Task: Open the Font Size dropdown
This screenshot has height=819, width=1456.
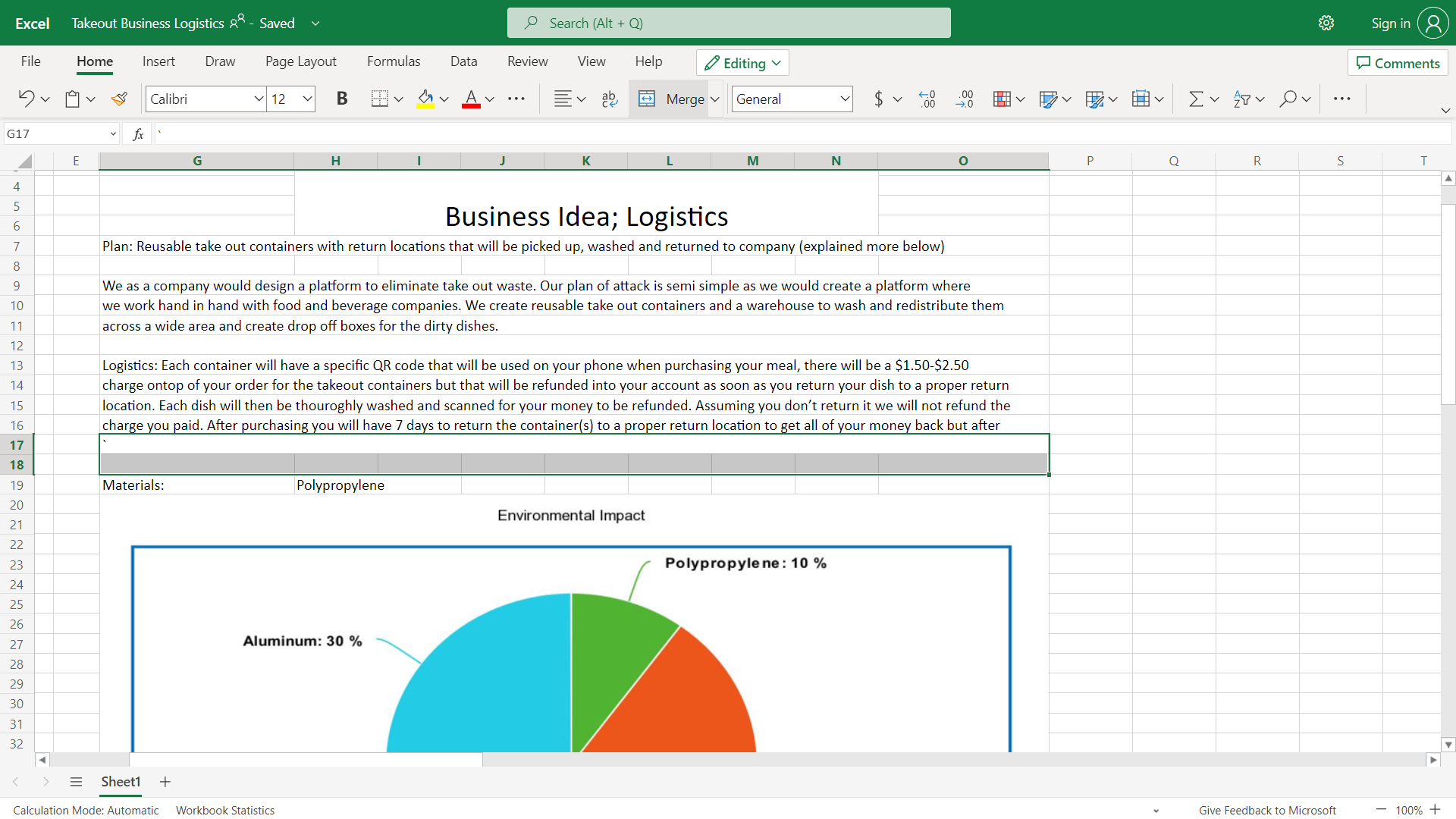Action: point(306,99)
